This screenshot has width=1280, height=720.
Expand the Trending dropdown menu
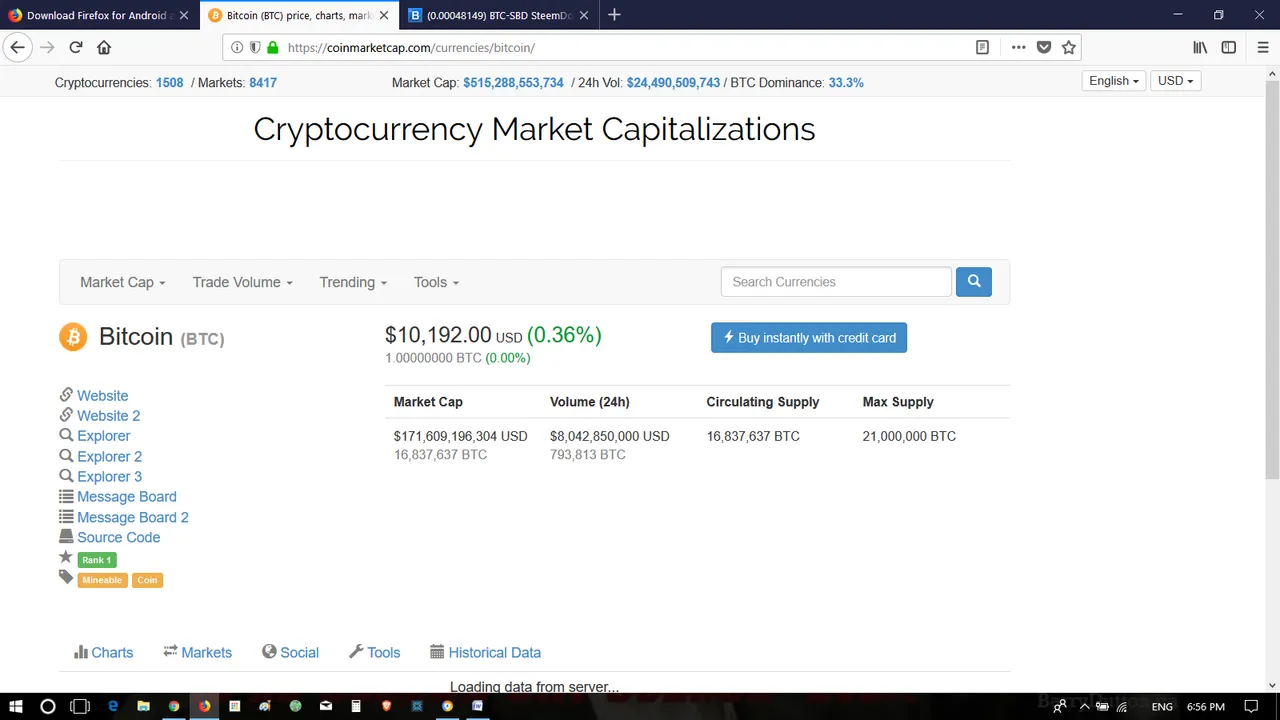pos(353,282)
